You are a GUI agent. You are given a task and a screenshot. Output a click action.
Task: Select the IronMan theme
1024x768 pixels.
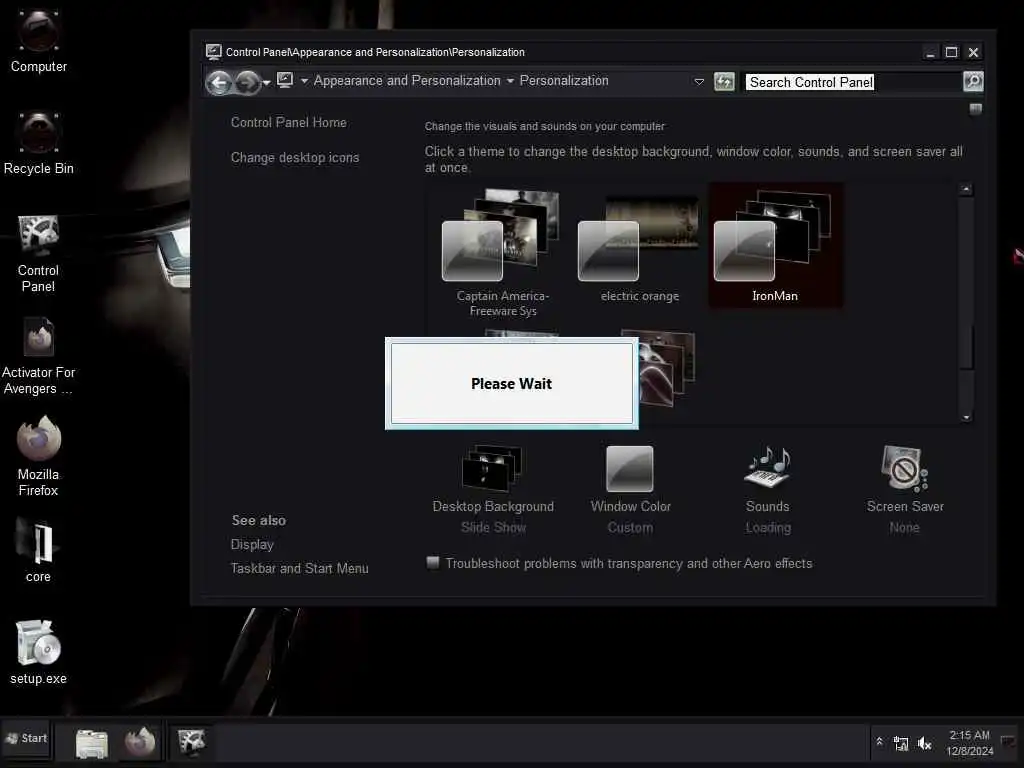[x=775, y=246]
